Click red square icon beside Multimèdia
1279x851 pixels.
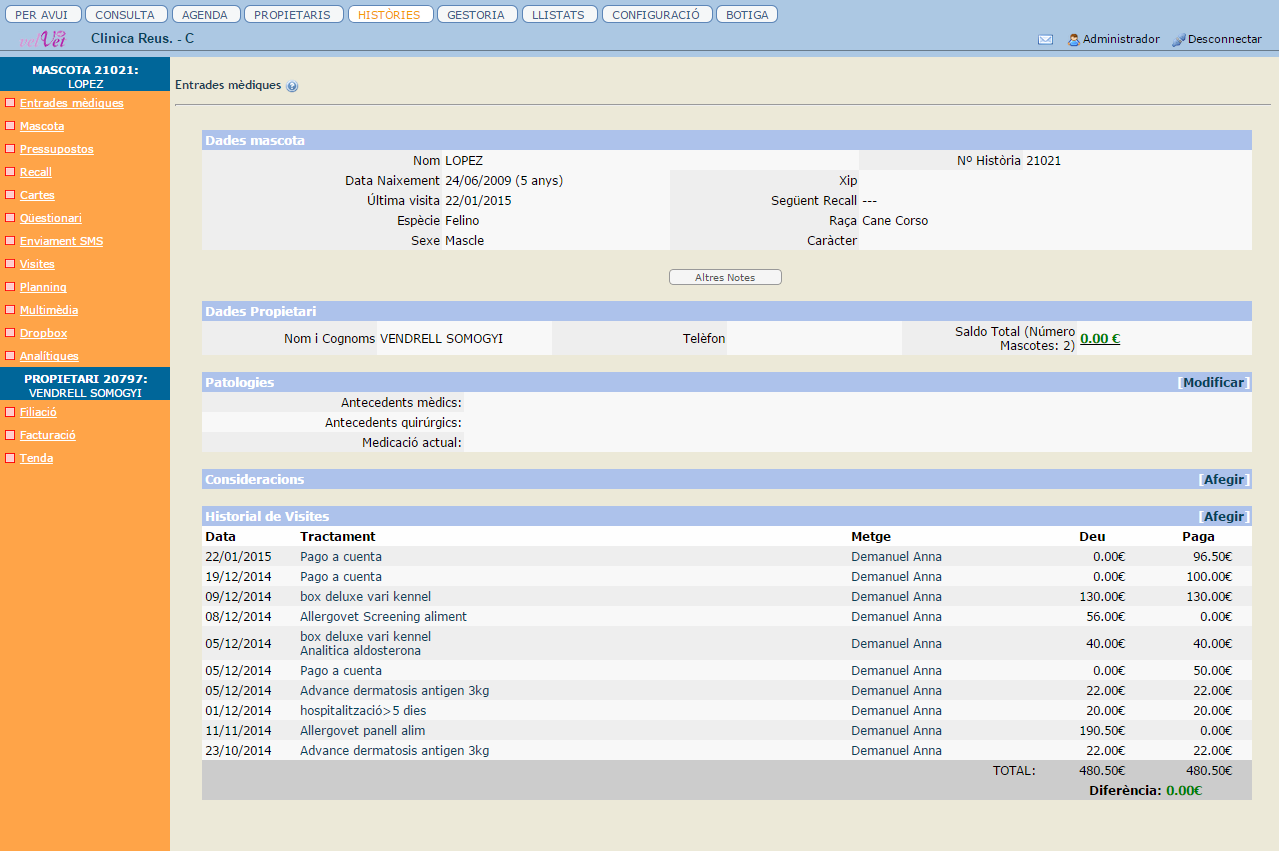point(10,310)
